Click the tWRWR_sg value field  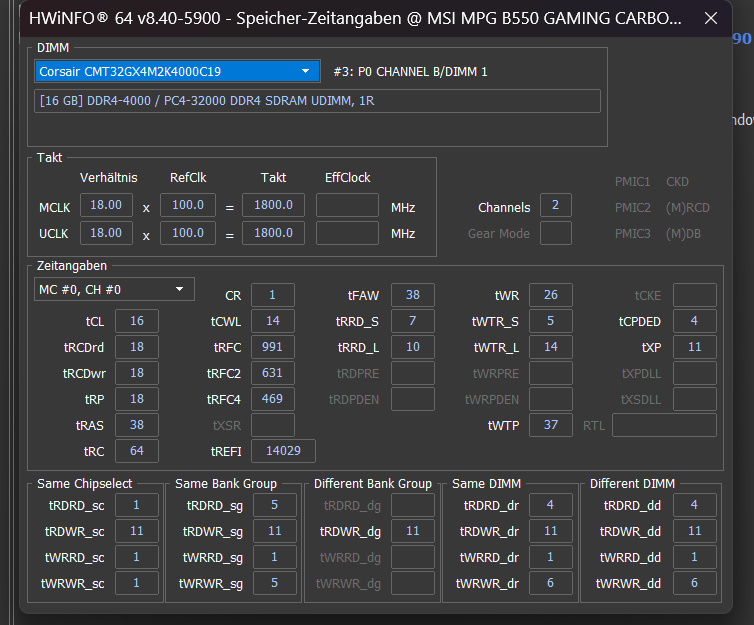275,583
